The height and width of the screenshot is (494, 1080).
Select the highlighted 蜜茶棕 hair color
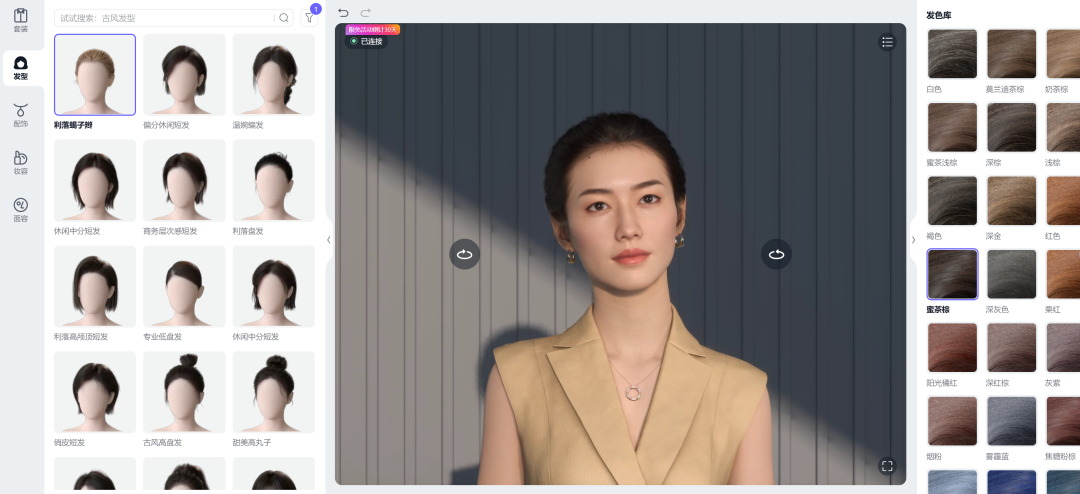(953, 274)
